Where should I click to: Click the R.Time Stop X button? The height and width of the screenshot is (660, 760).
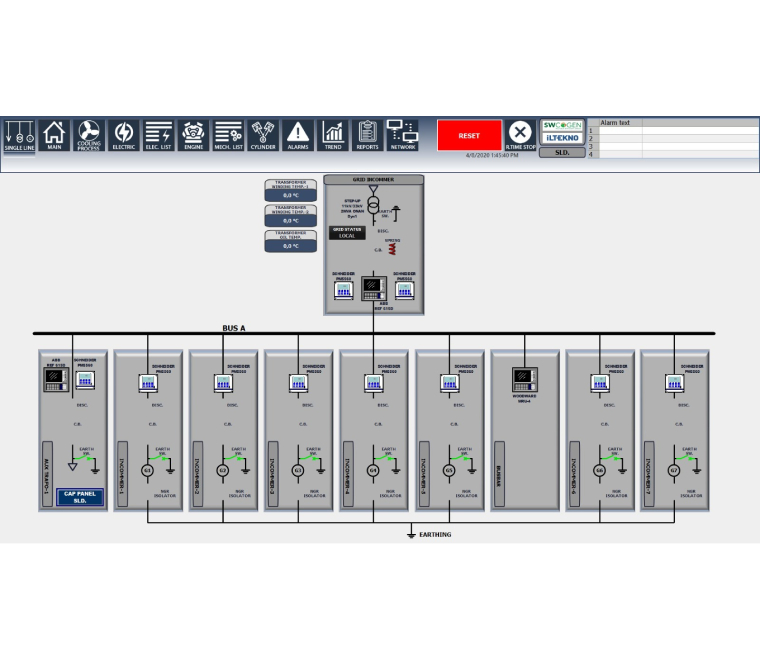[520, 134]
